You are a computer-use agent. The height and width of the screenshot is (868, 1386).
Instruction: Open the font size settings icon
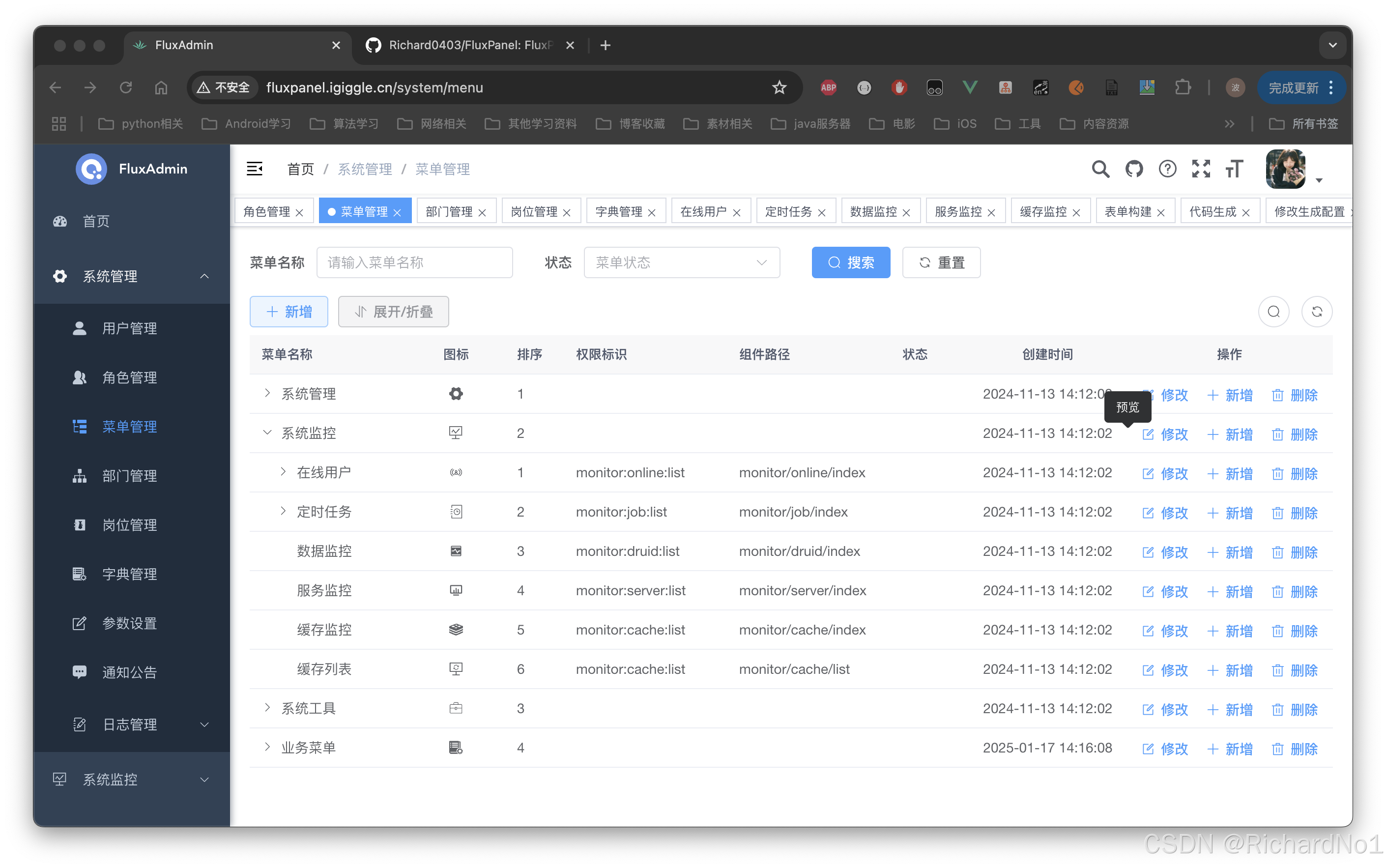pos(1234,169)
